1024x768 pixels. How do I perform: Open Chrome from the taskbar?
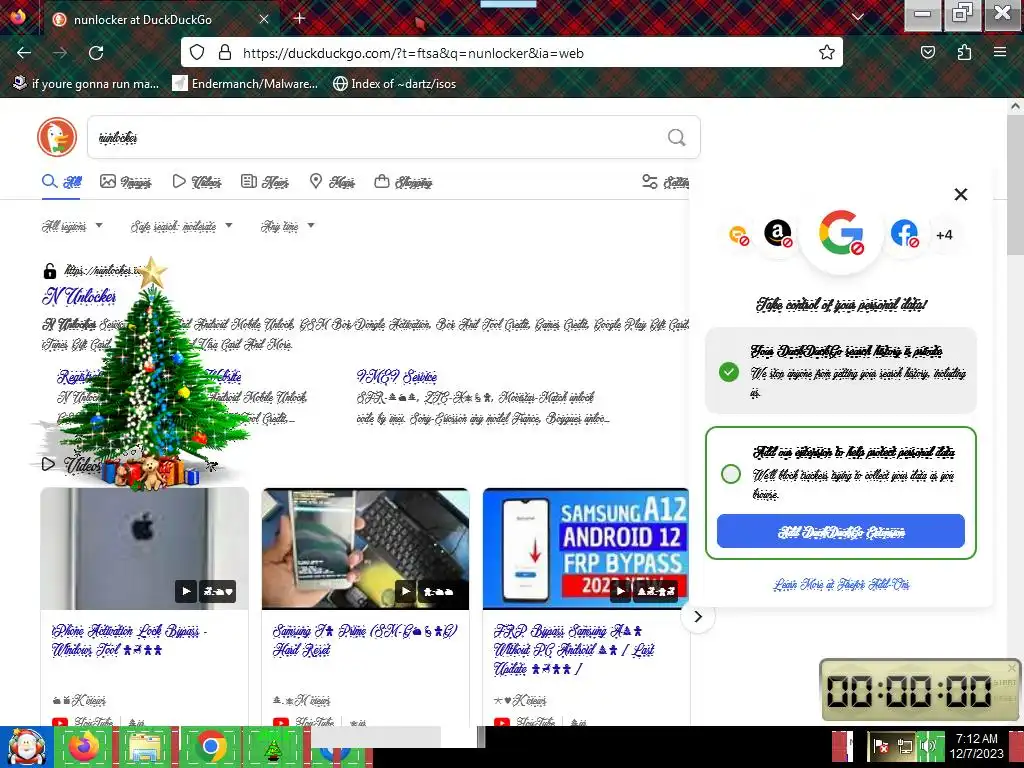point(210,747)
